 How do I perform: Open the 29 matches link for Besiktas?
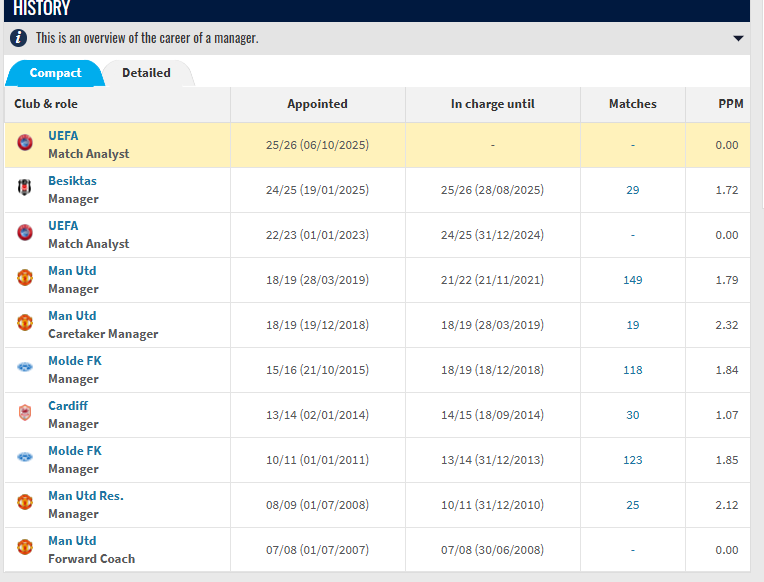pyautogui.click(x=632, y=190)
